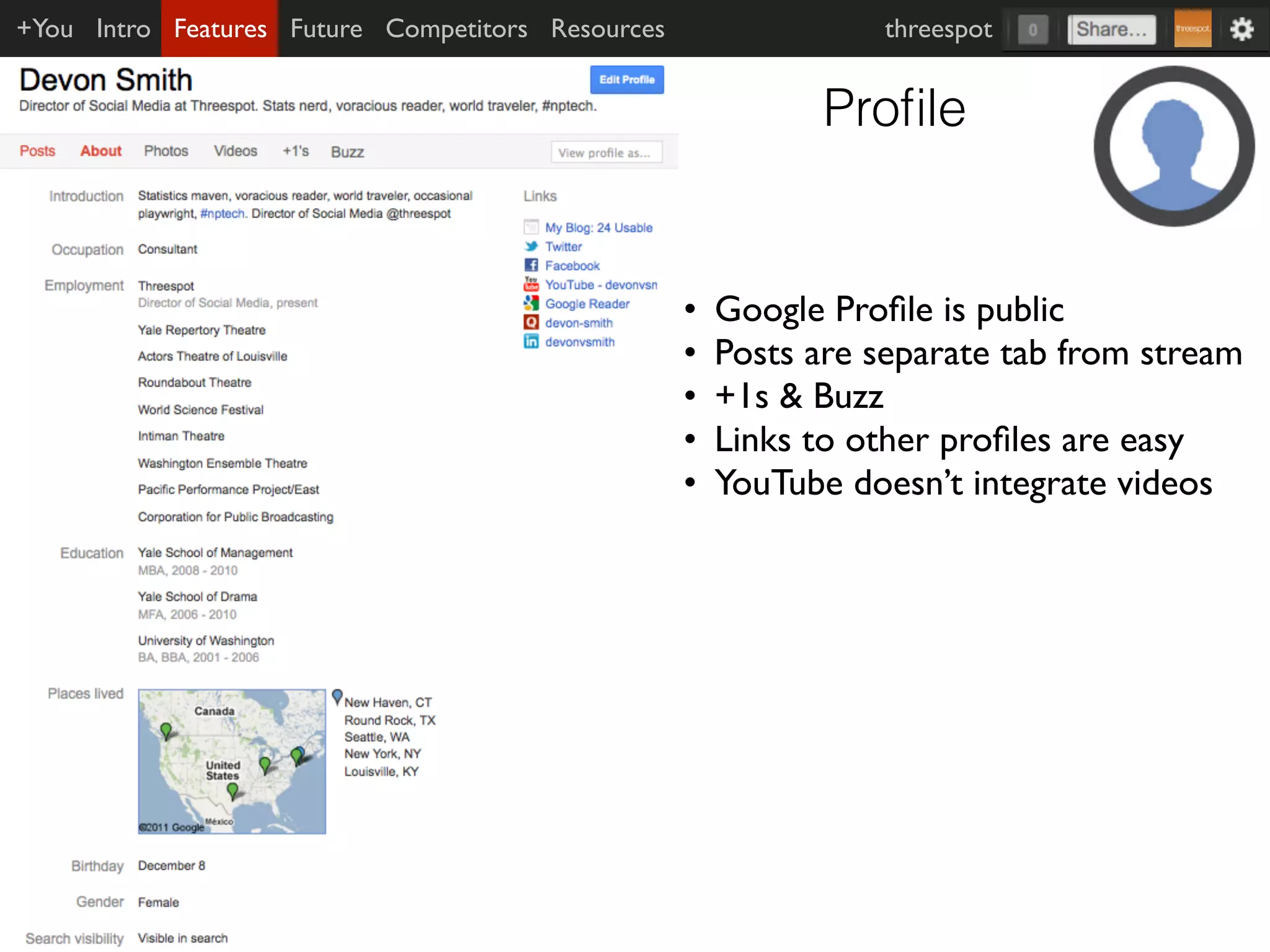The height and width of the screenshot is (952, 1270).
Task: Click Corporation for Public Broadcasting entry
Action: tap(236, 517)
